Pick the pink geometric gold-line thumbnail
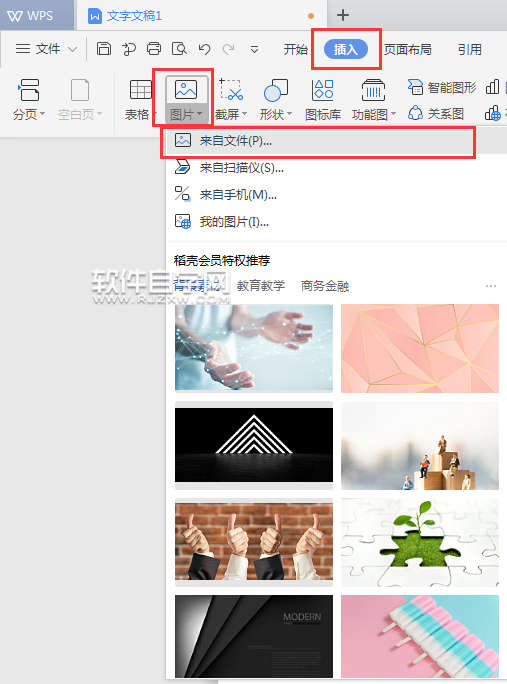 [x=420, y=348]
